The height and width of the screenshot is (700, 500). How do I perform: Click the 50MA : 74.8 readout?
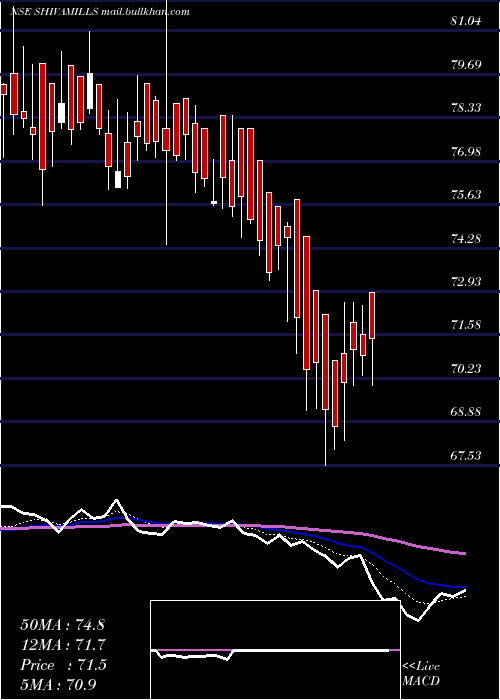pos(62,625)
